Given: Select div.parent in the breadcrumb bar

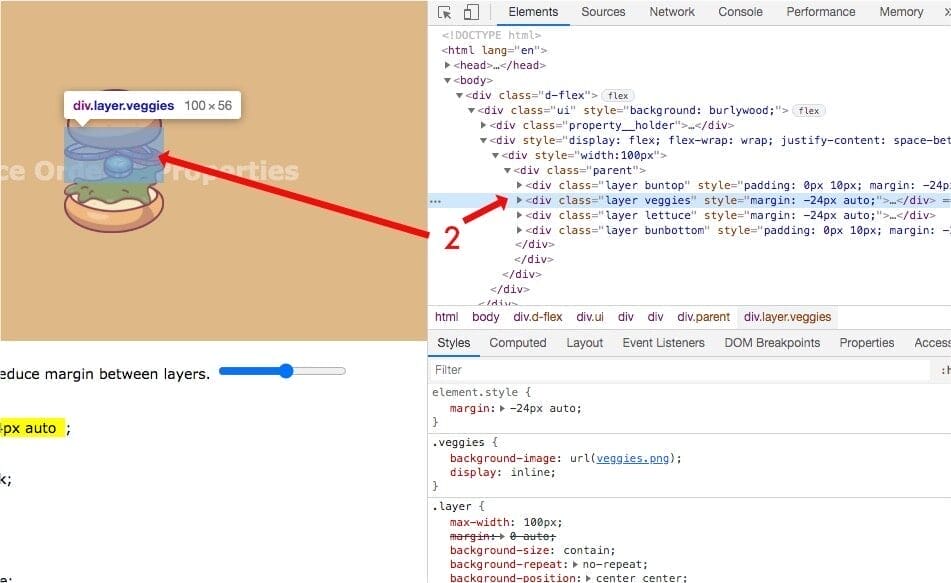Looking at the screenshot, I should pyautogui.click(x=703, y=317).
